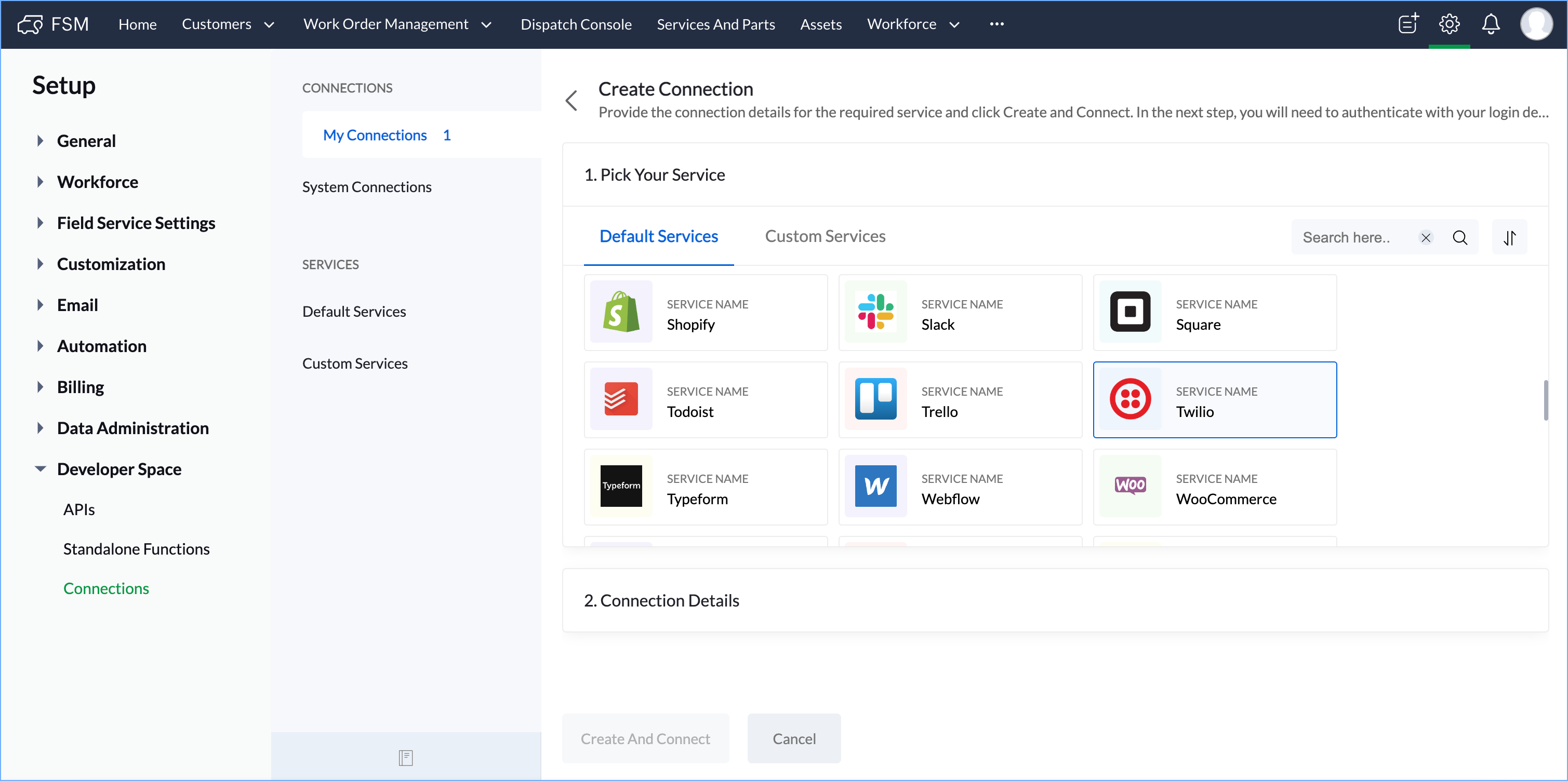
Task: Click the settings gear icon
Action: point(1449,24)
